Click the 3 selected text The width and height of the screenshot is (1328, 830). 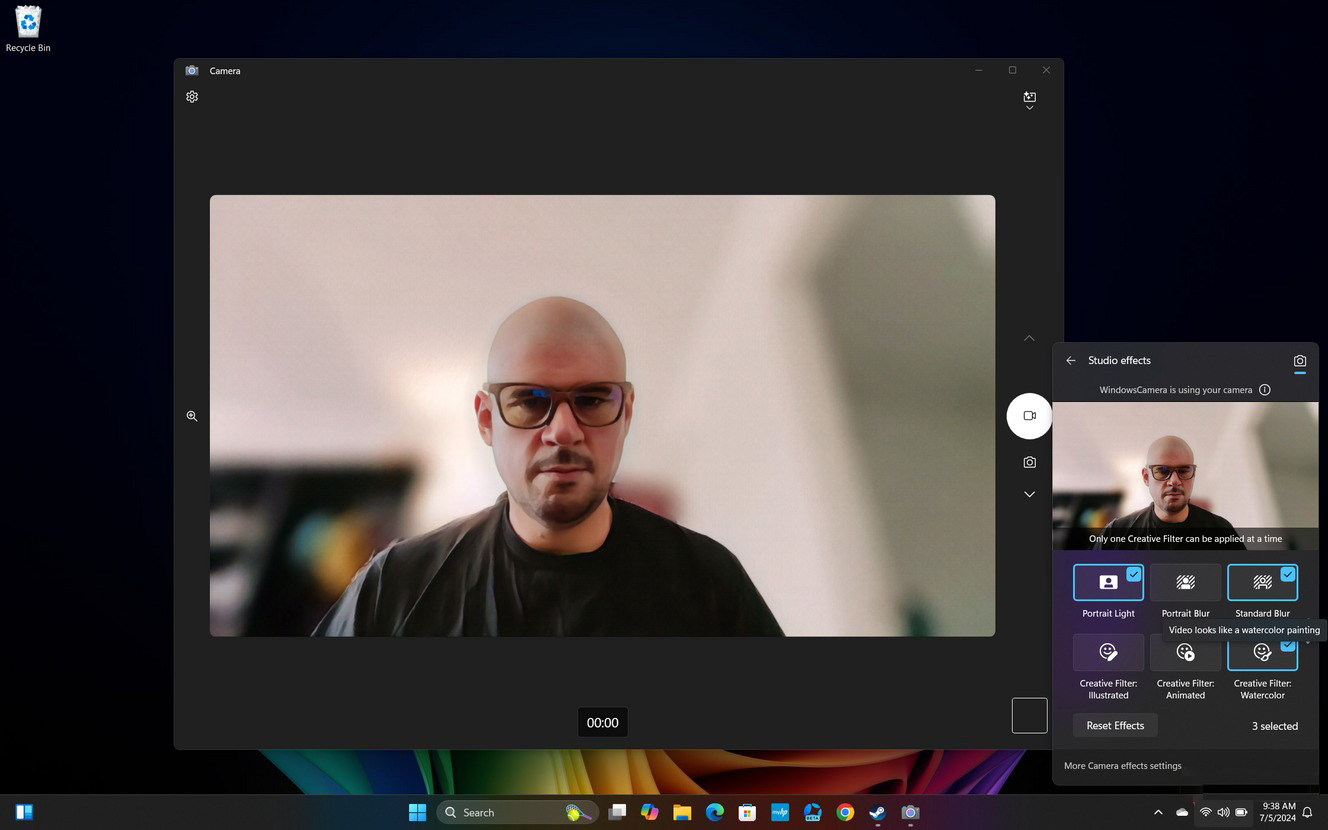click(x=1275, y=726)
